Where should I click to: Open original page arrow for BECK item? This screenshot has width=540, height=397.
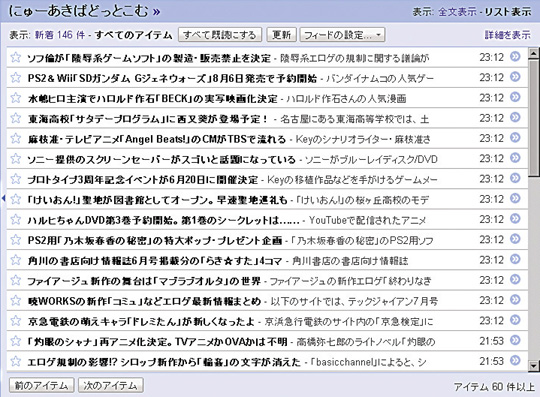515,97
